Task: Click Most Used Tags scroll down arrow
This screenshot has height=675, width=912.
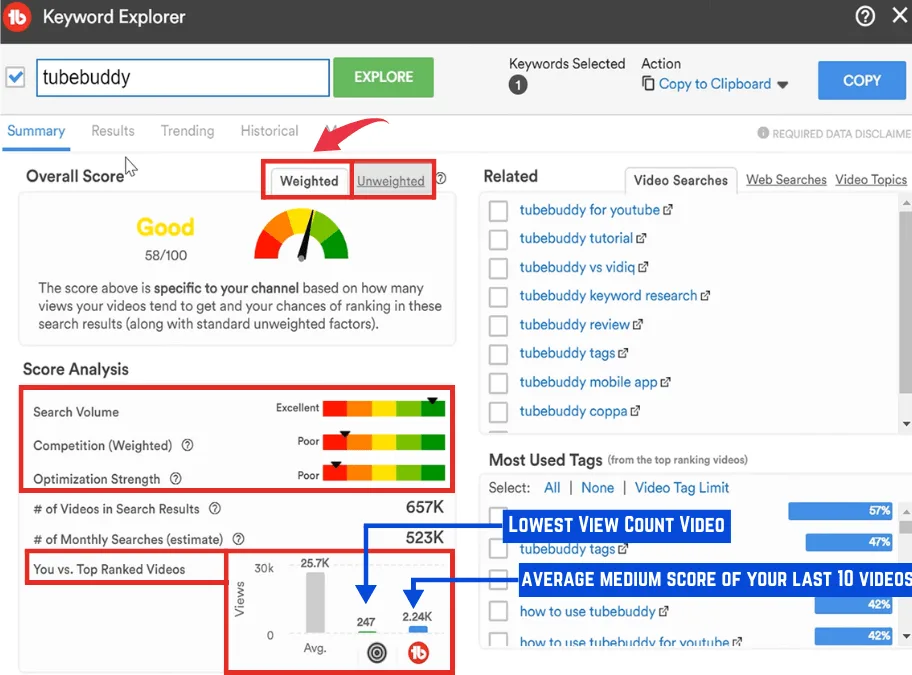Action: point(906,636)
